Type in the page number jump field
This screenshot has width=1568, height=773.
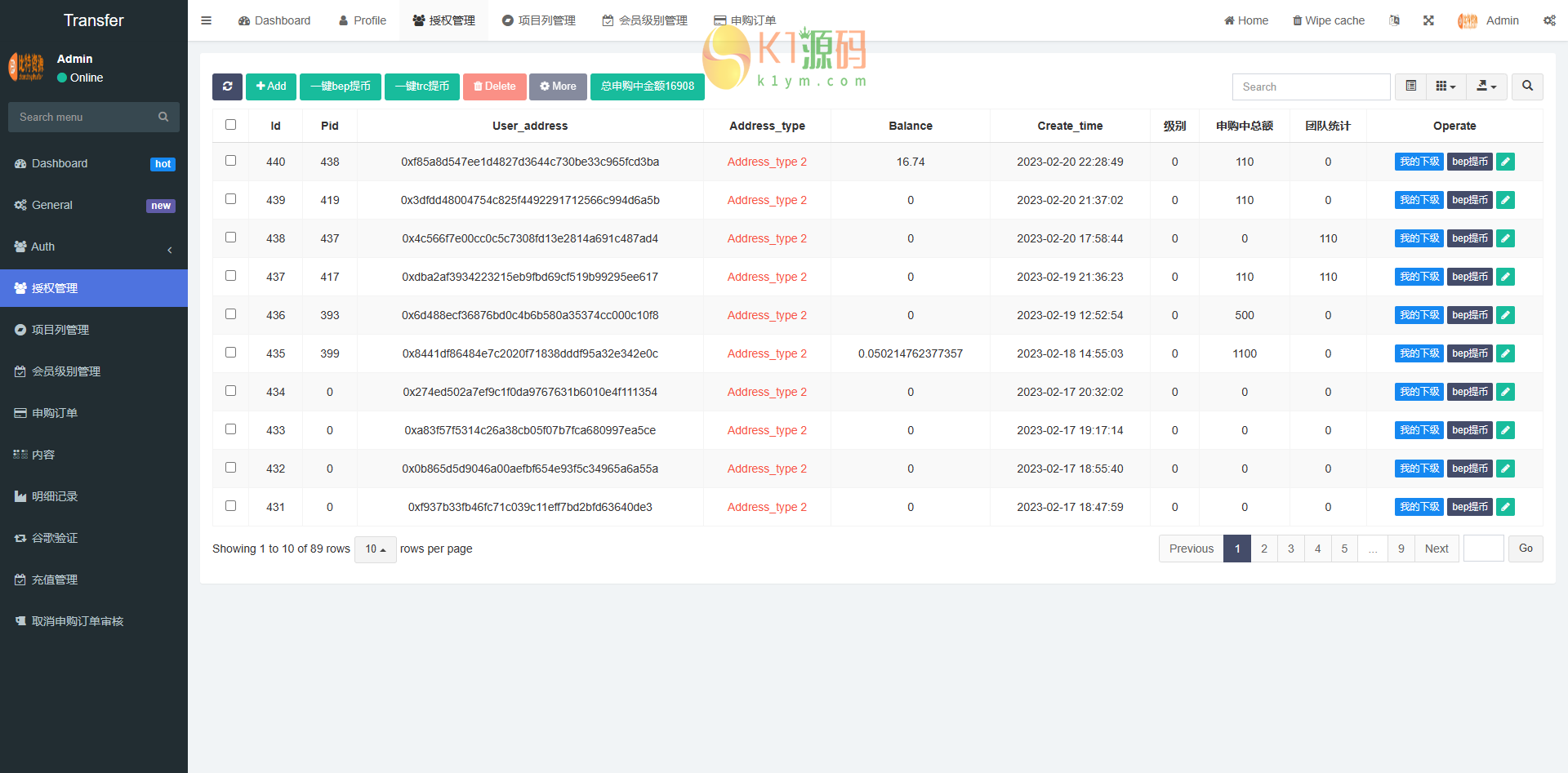[1483, 549]
